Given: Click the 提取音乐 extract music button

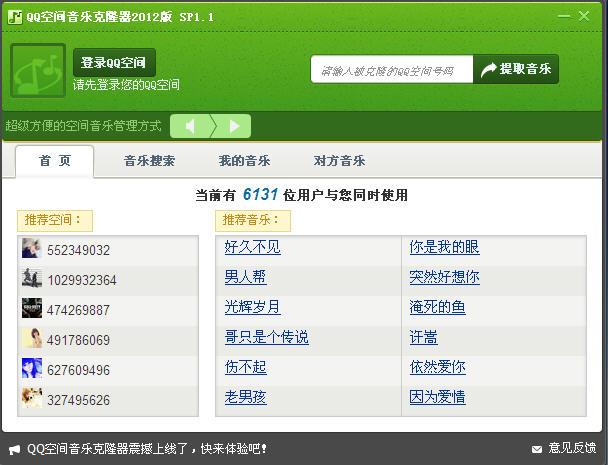Looking at the screenshot, I should (516, 70).
